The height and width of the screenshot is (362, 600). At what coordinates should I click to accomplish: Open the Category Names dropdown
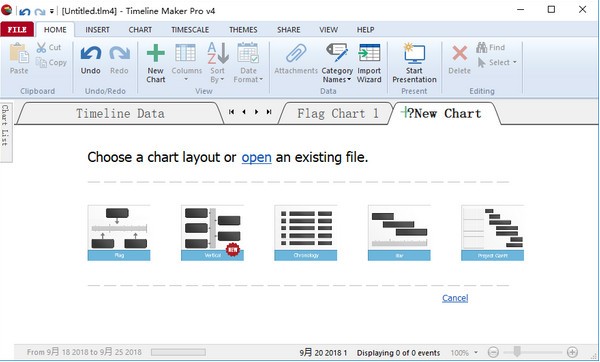pyautogui.click(x=337, y=64)
